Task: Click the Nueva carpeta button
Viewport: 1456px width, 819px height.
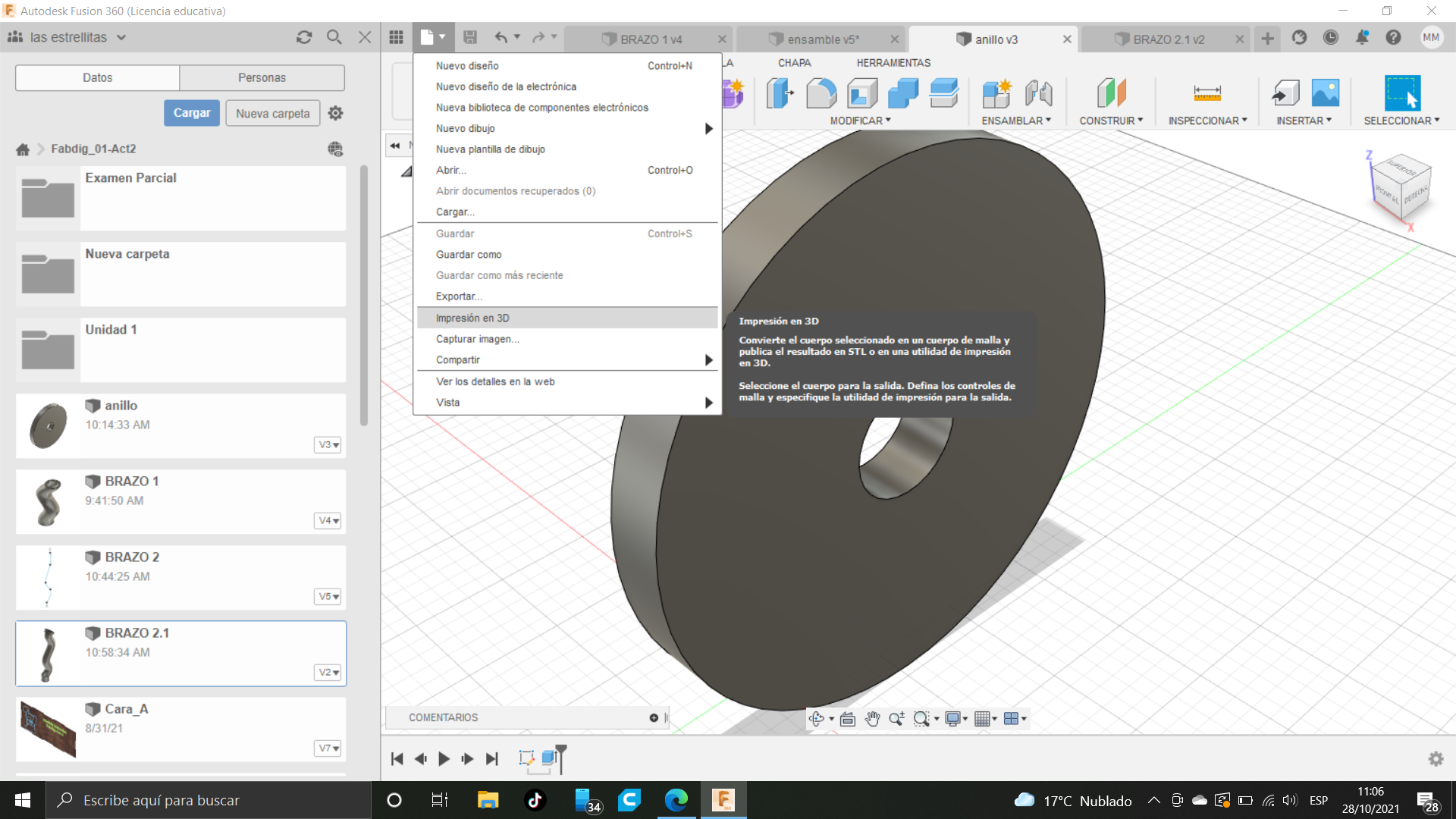Action: click(272, 113)
